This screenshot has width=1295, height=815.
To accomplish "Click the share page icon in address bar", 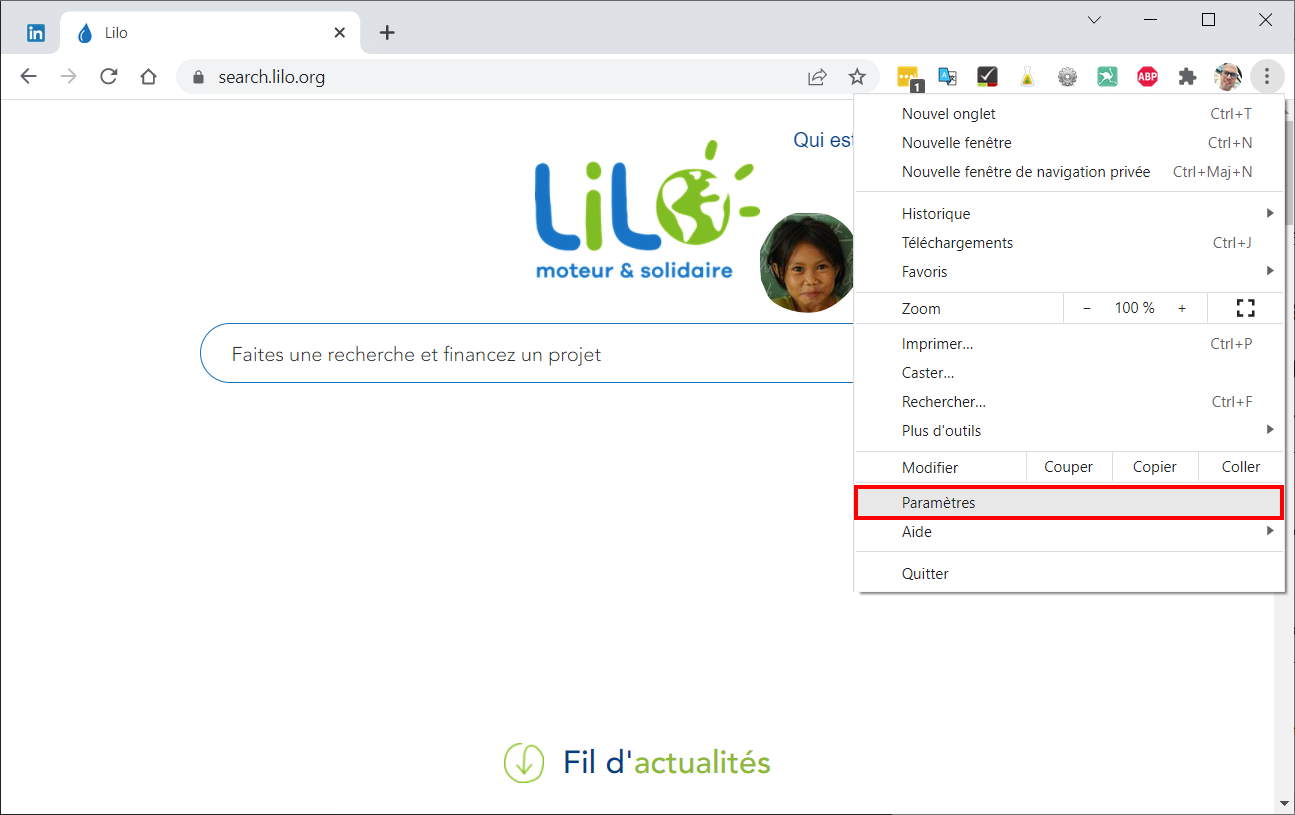I will coord(817,77).
